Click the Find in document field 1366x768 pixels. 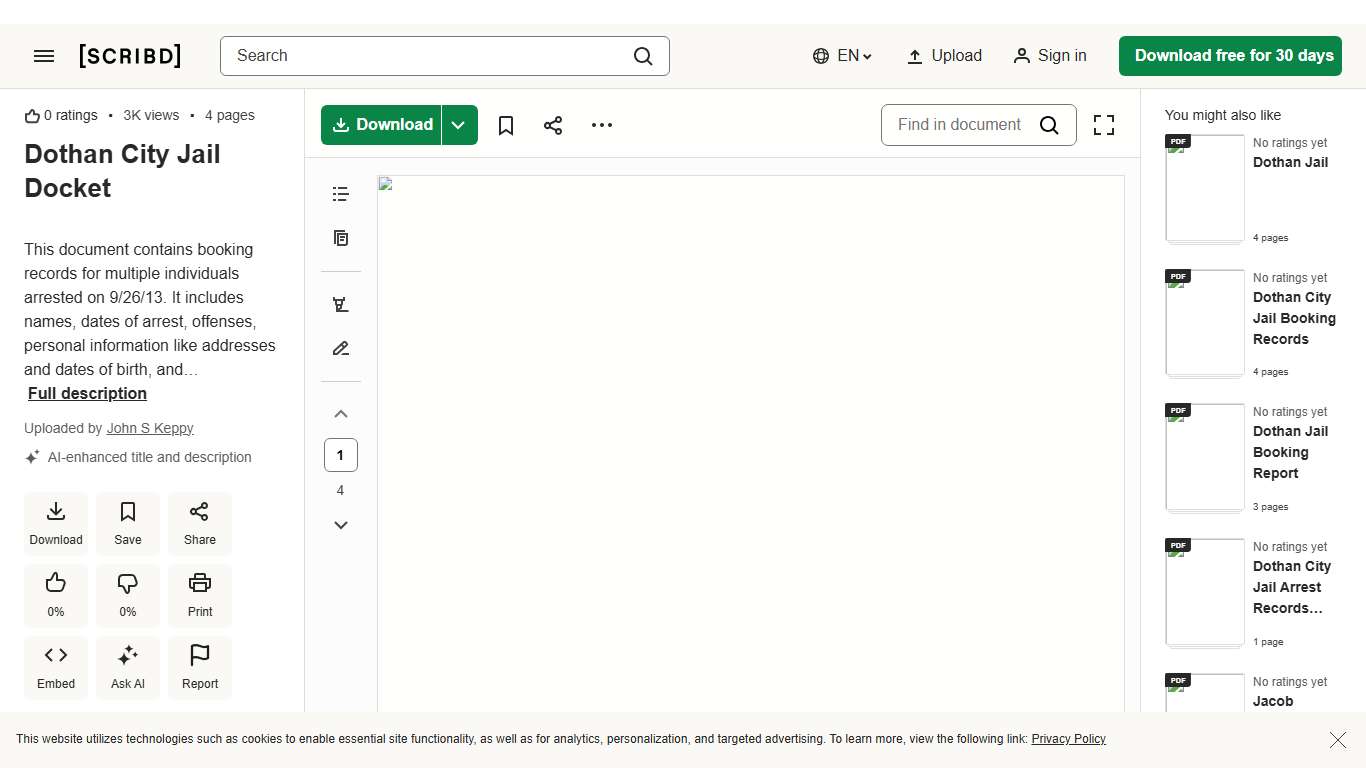click(x=960, y=125)
